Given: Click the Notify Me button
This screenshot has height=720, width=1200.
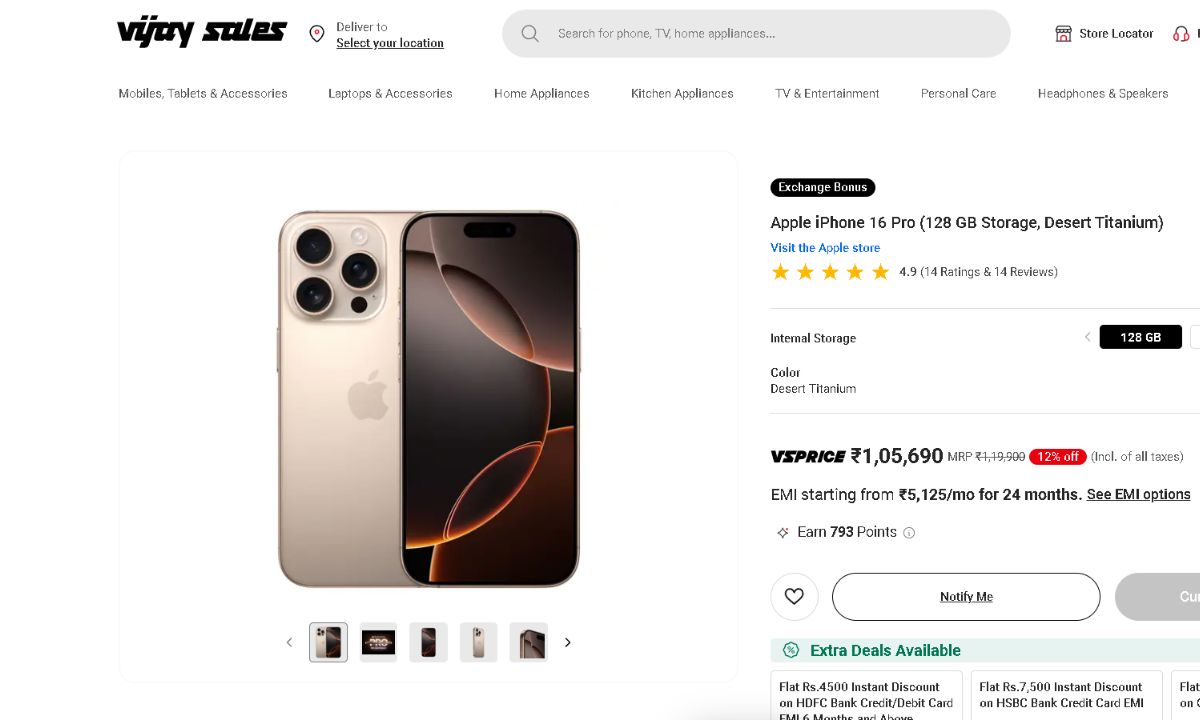Looking at the screenshot, I should click(x=966, y=597).
